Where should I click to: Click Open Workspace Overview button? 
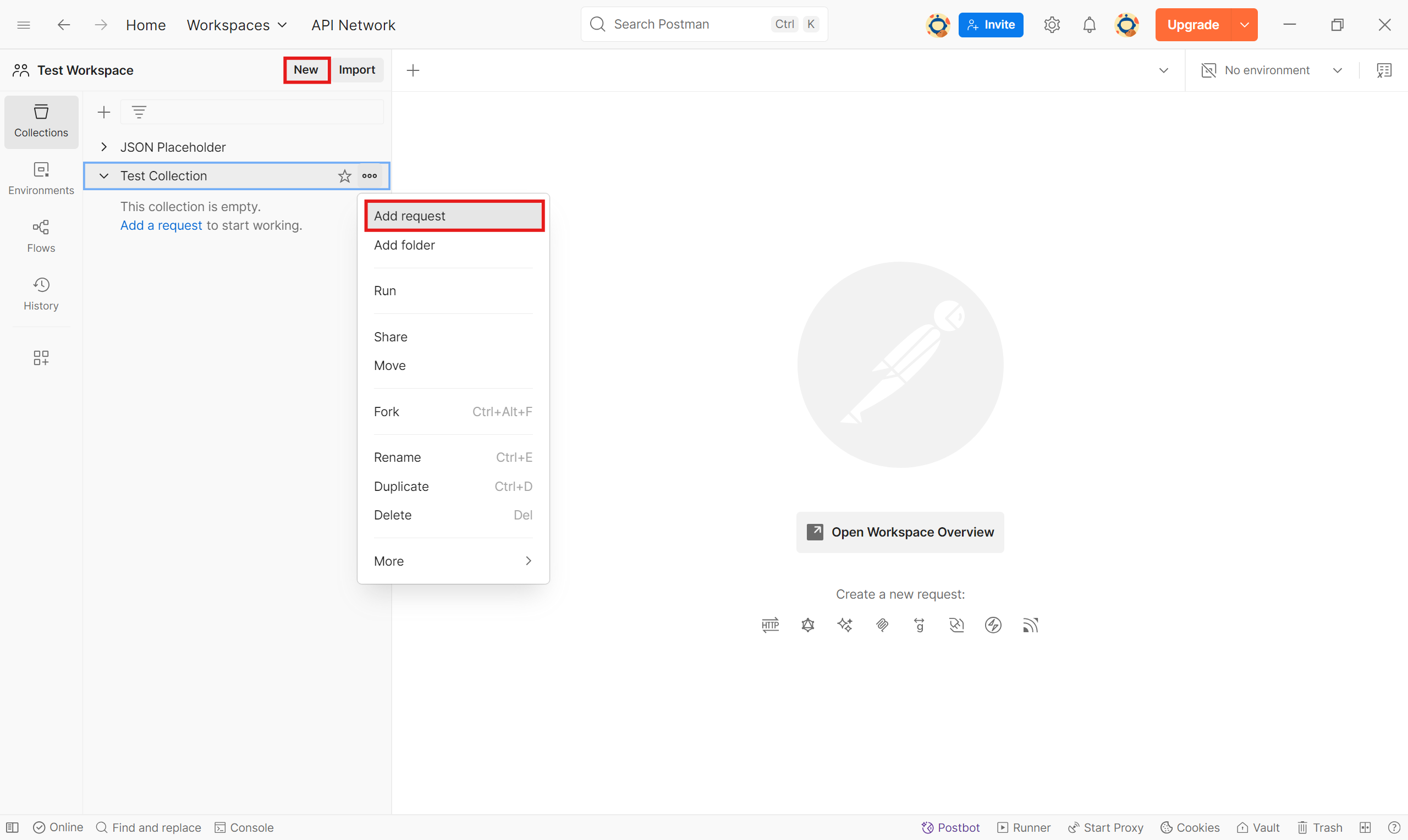(900, 532)
